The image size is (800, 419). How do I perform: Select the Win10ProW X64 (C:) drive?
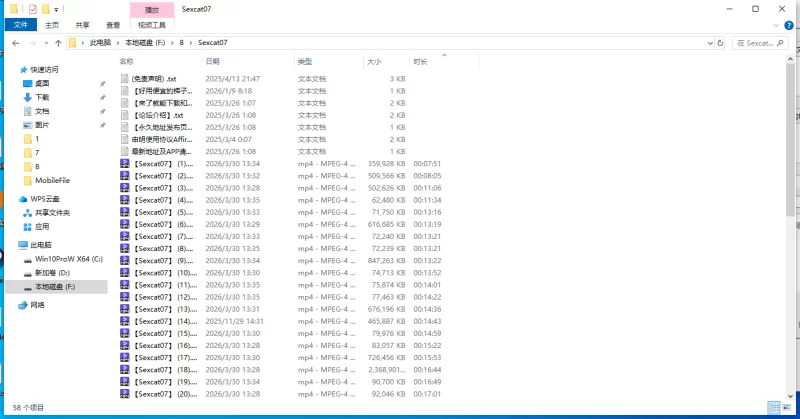[69, 258]
